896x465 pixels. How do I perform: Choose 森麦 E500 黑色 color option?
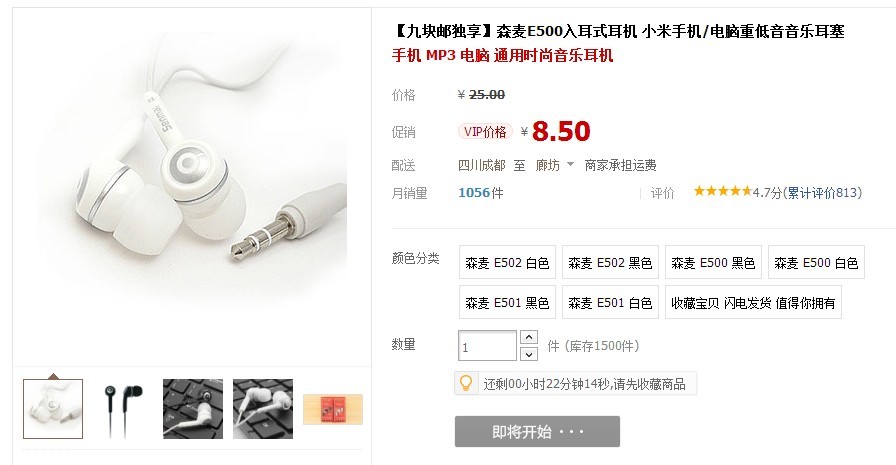[x=713, y=262]
